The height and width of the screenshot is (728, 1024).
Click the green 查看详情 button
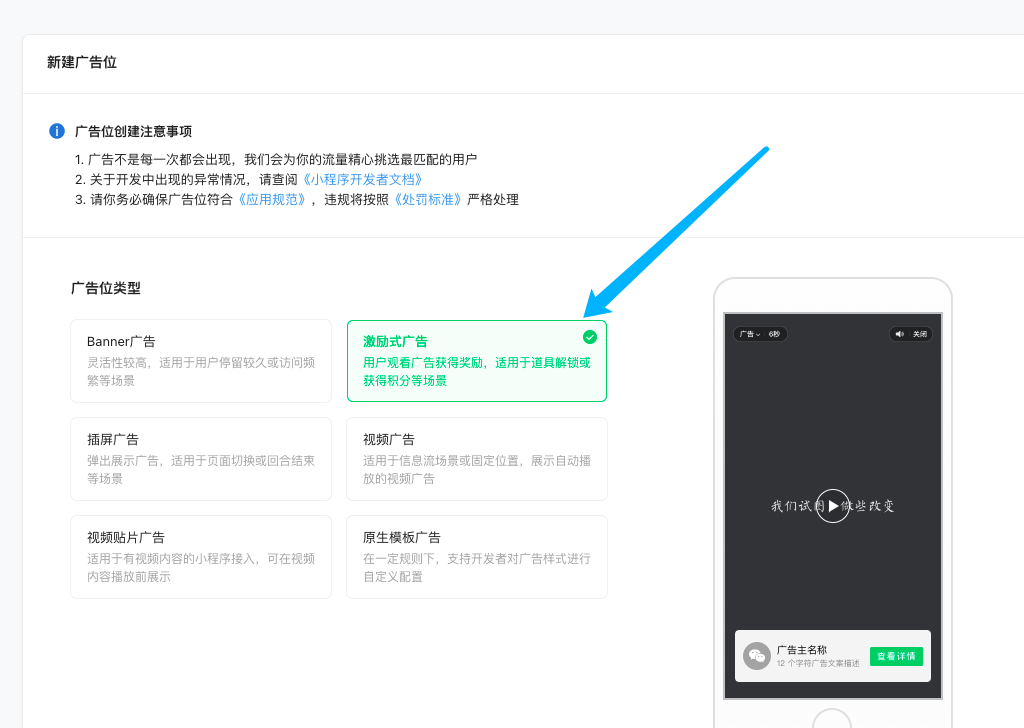(x=896, y=656)
